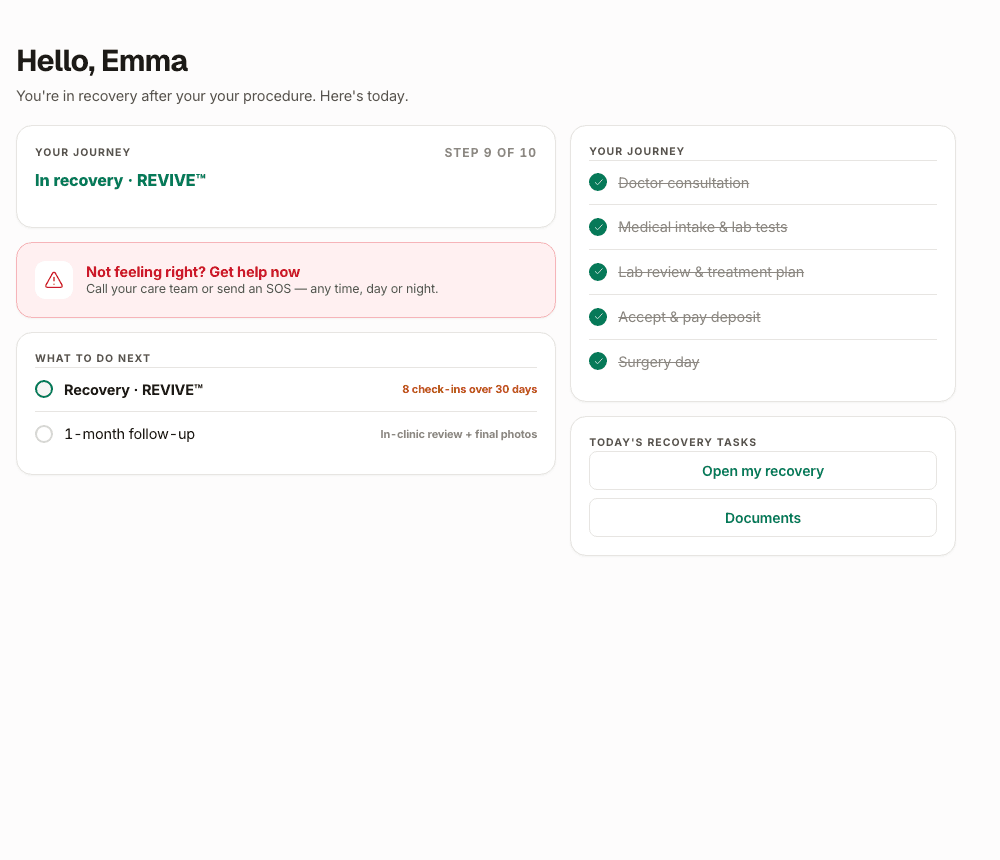Click the crossed-out 'Lab review & treatment plan' step
The image size is (1000, 860).
710,272
